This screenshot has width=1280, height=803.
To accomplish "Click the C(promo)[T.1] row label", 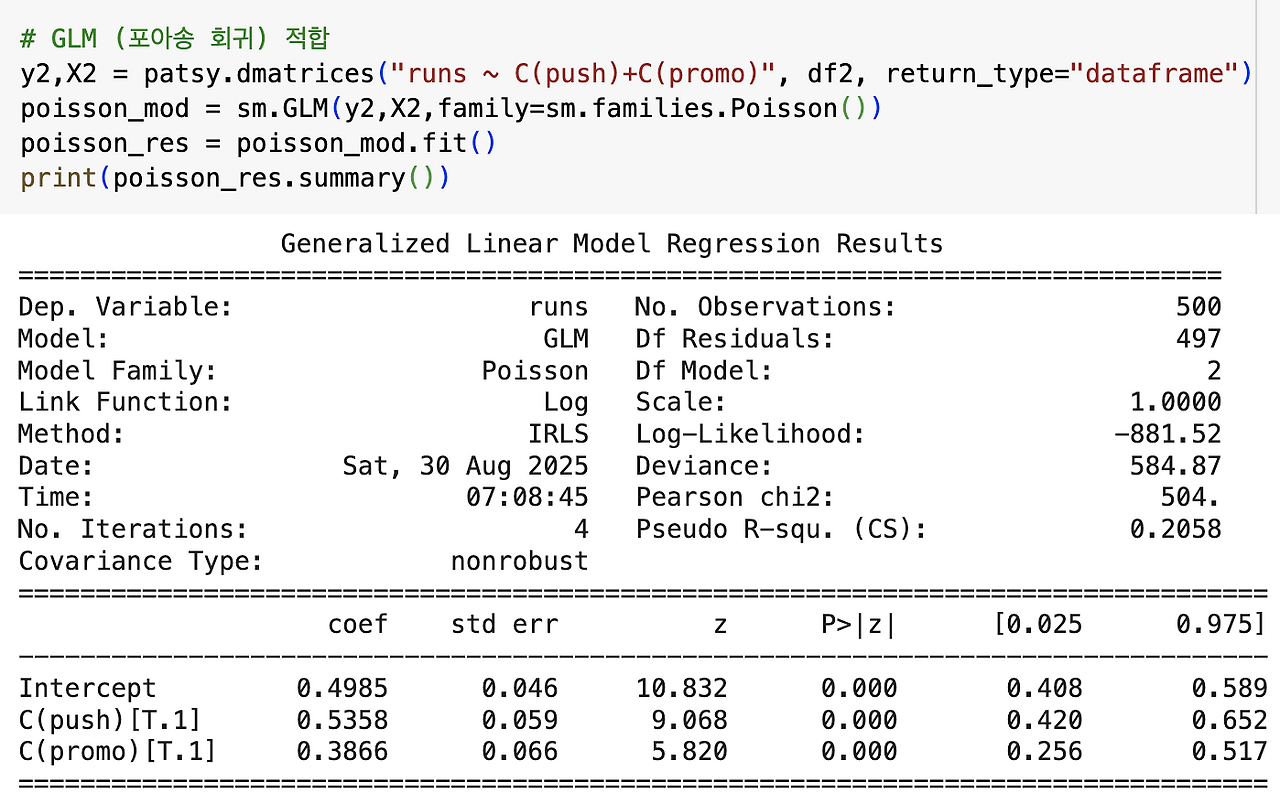I will [x=117, y=751].
